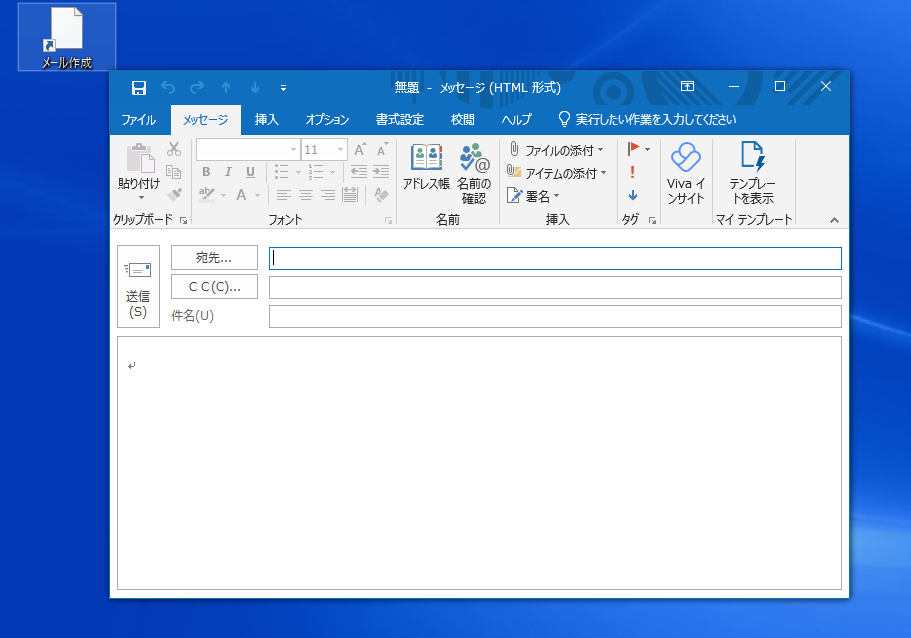Click Increase Indent icon
Image resolution: width=911 pixels, height=638 pixels.
pos(381,172)
